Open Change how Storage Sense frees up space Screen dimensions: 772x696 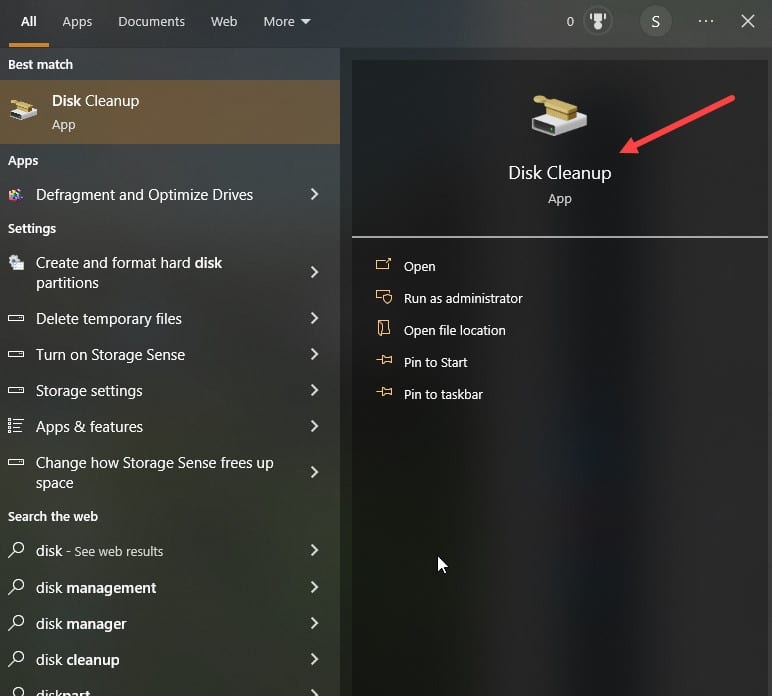(170, 473)
